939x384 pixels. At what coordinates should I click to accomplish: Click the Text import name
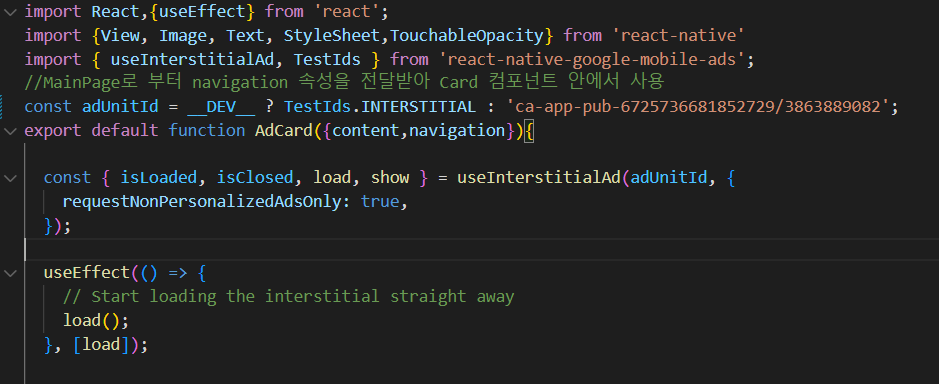click(246, 35)
